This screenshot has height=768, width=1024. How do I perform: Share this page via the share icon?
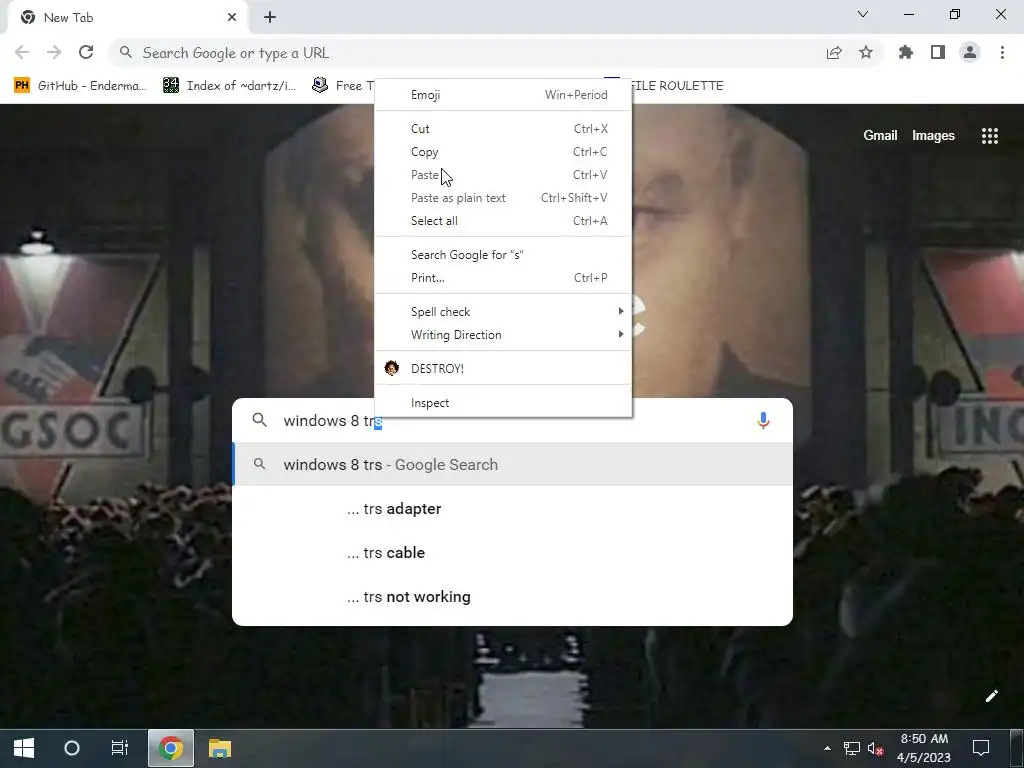point(834,52)
